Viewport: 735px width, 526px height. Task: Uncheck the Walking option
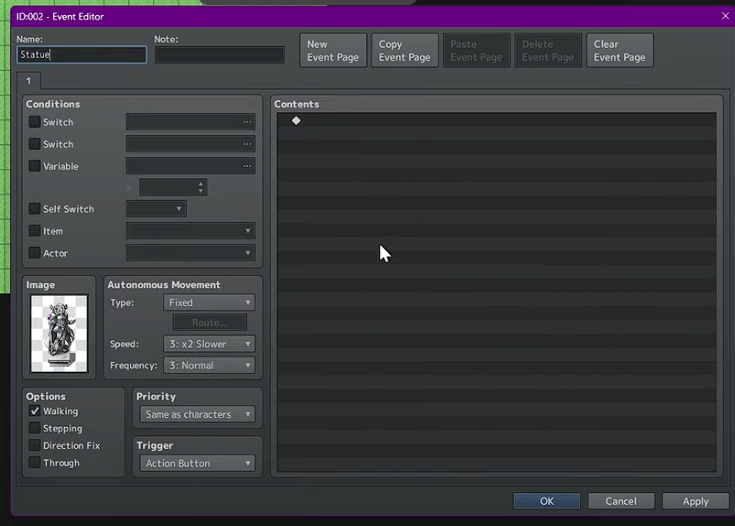click(x=35, y=411)
